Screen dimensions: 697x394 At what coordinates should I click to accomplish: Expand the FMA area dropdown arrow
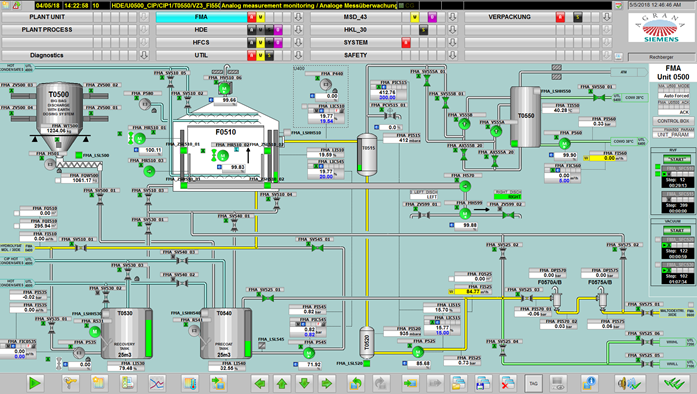(x=298, y=17)
